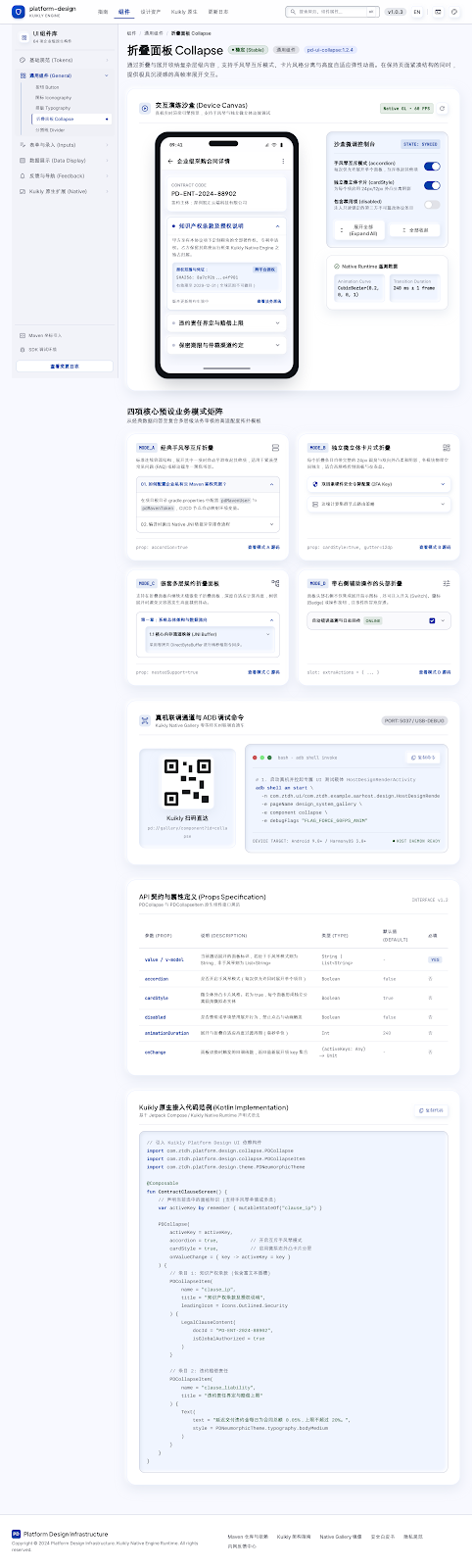Expand 反馈与导航 (Feedback) sidebar group
This screenshot has height=1568, width=472.
pyautogui.click(x=65, y=175)
